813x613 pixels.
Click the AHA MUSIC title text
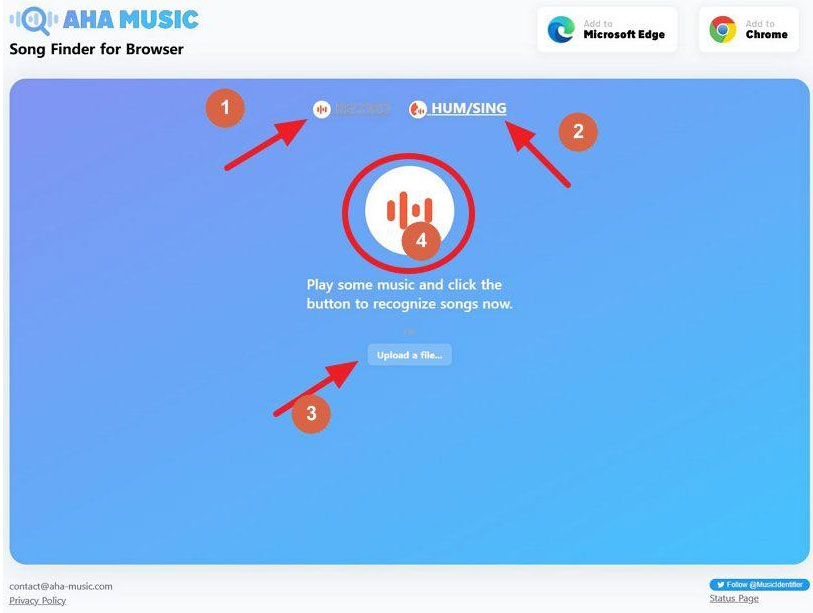pyautogui.click(x=131, y=20)
